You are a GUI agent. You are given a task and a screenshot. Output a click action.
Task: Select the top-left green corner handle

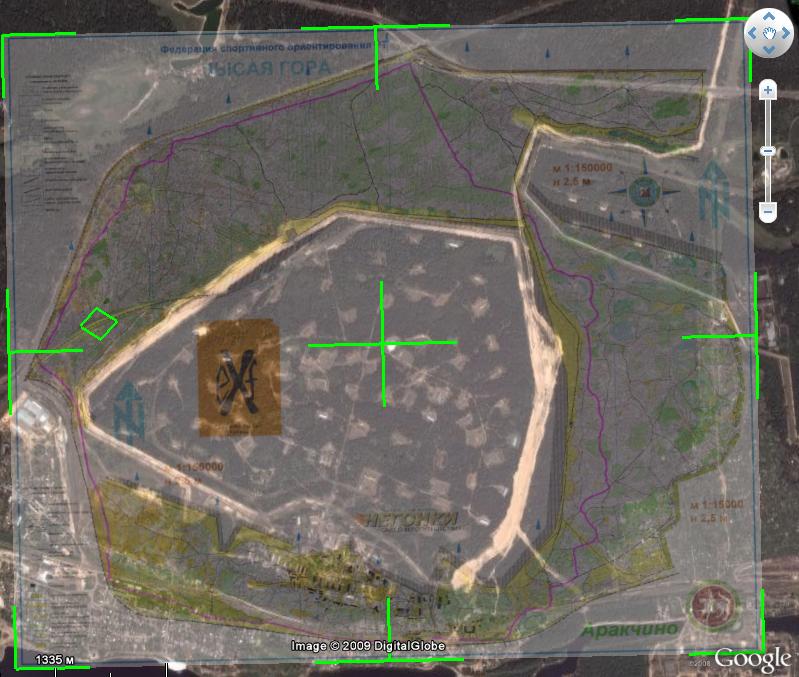[6, 37]
